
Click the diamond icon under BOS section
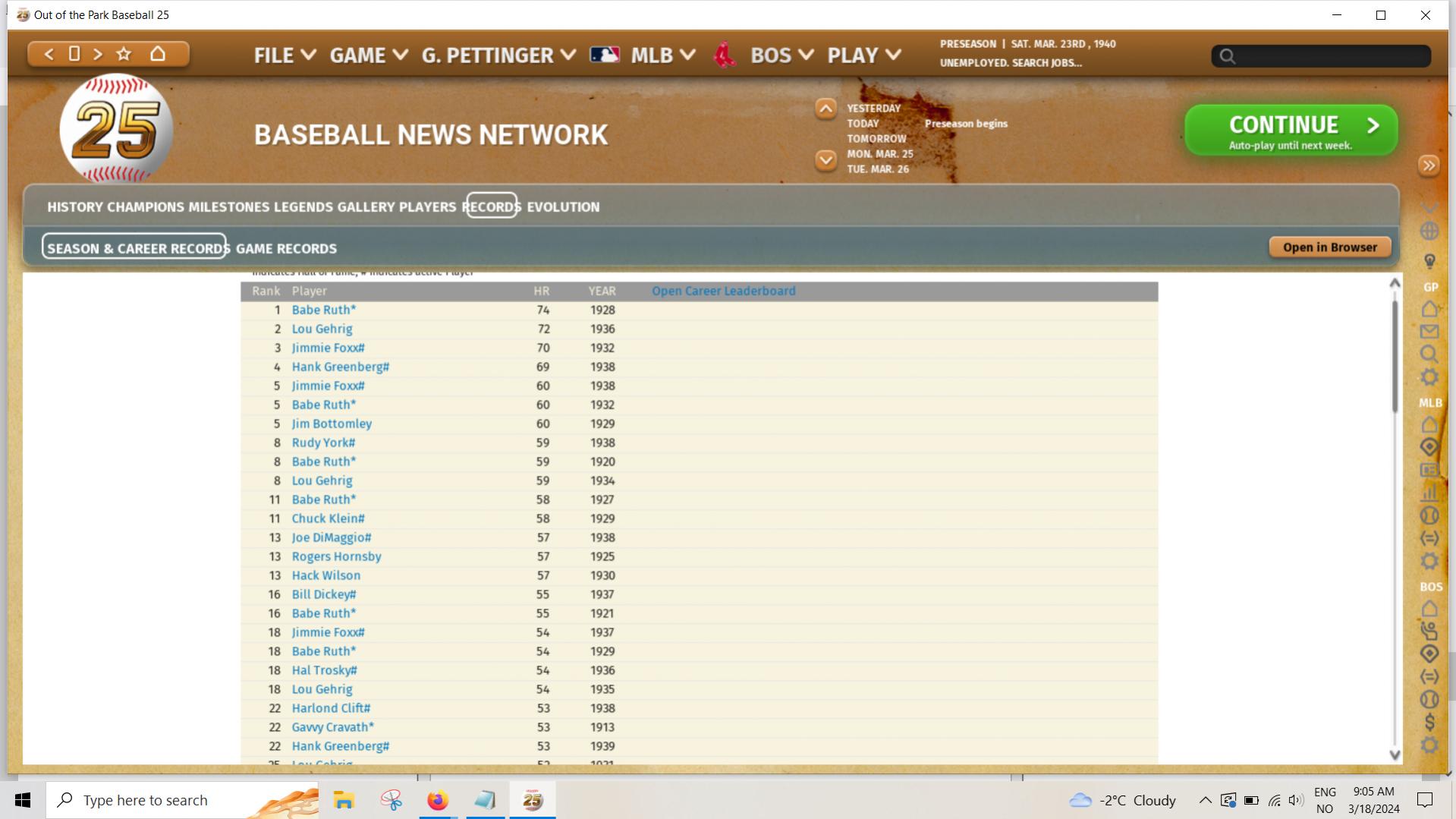1429,654
